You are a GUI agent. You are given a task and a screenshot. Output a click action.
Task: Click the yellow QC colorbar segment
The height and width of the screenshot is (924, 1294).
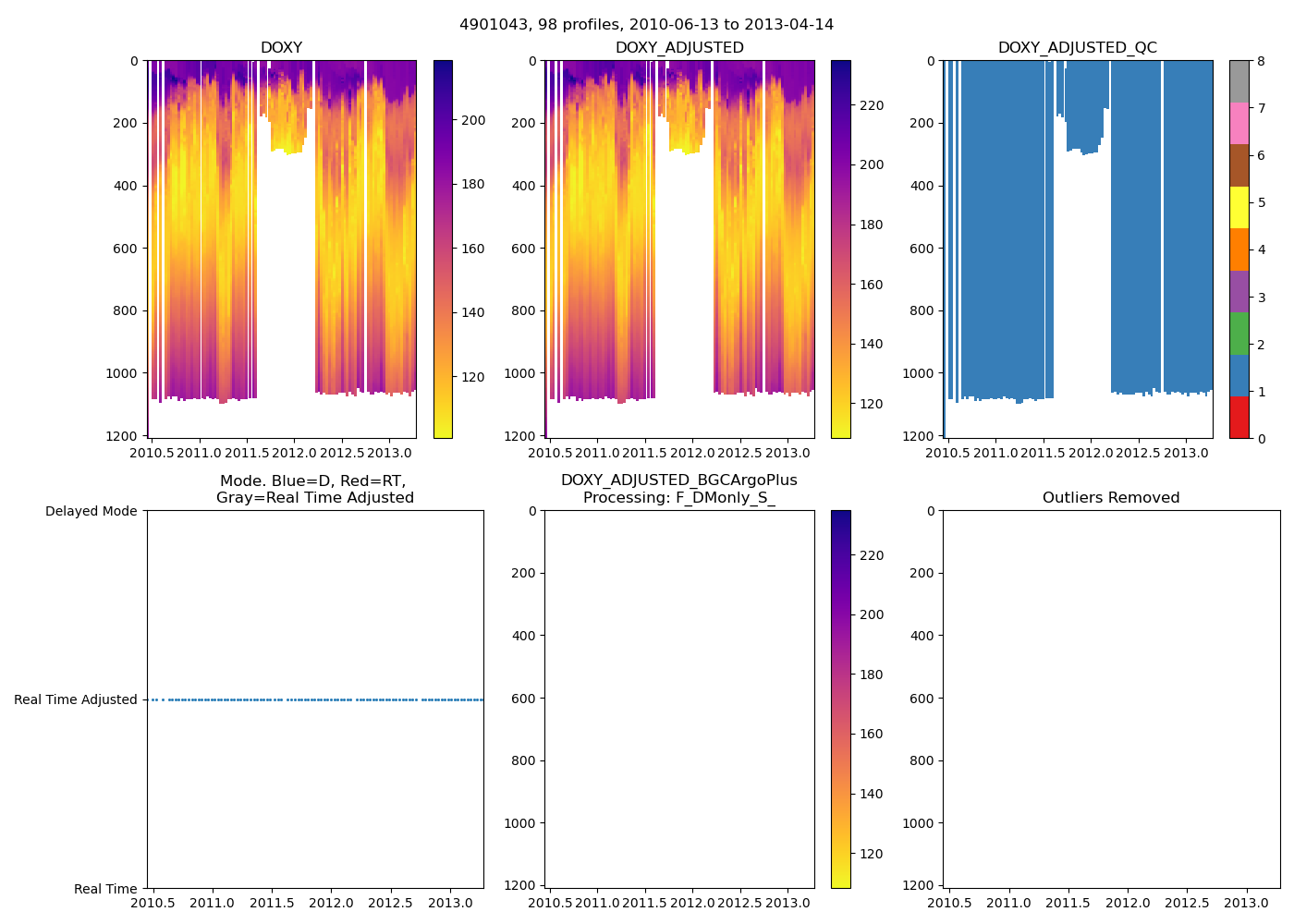coord(1239,207)
